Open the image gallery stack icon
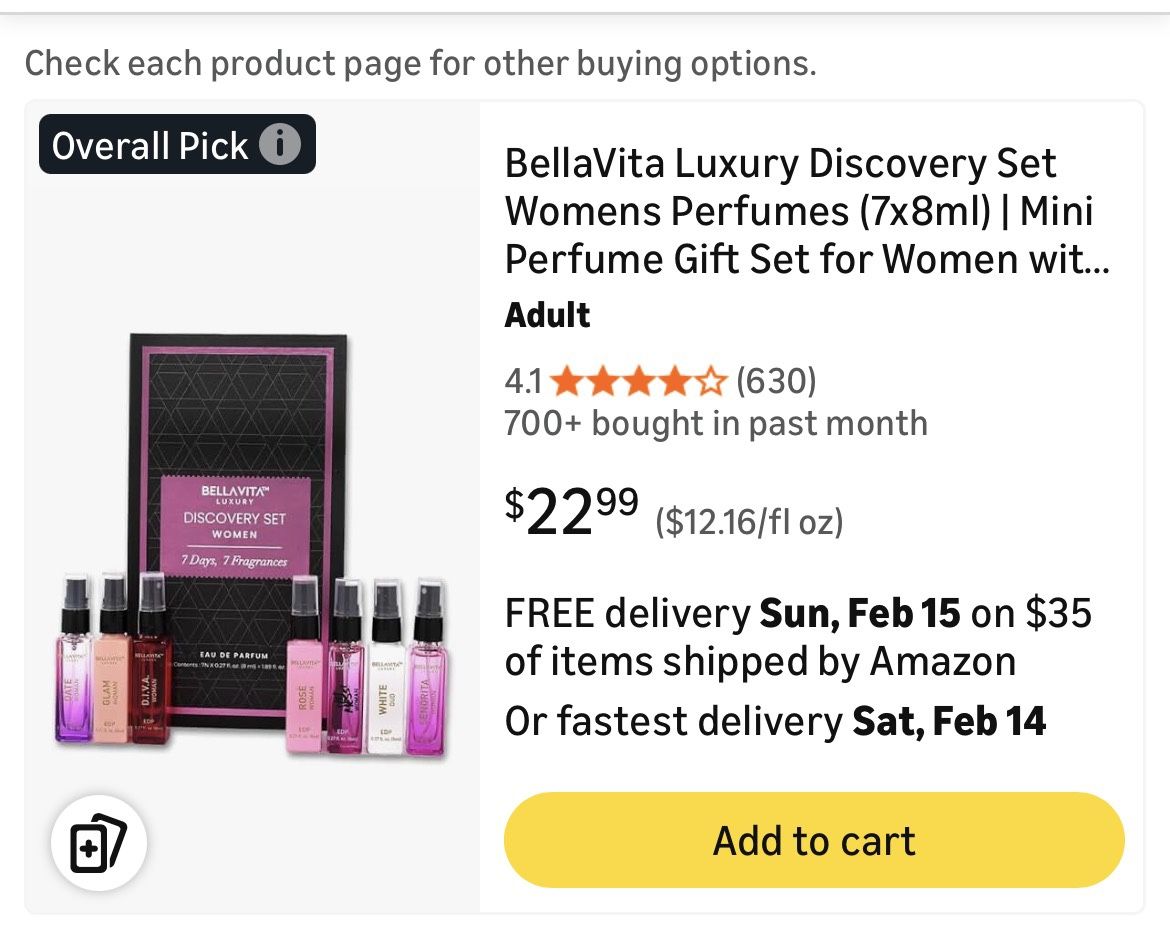1170x929 pixels. [x=97, y=845]
